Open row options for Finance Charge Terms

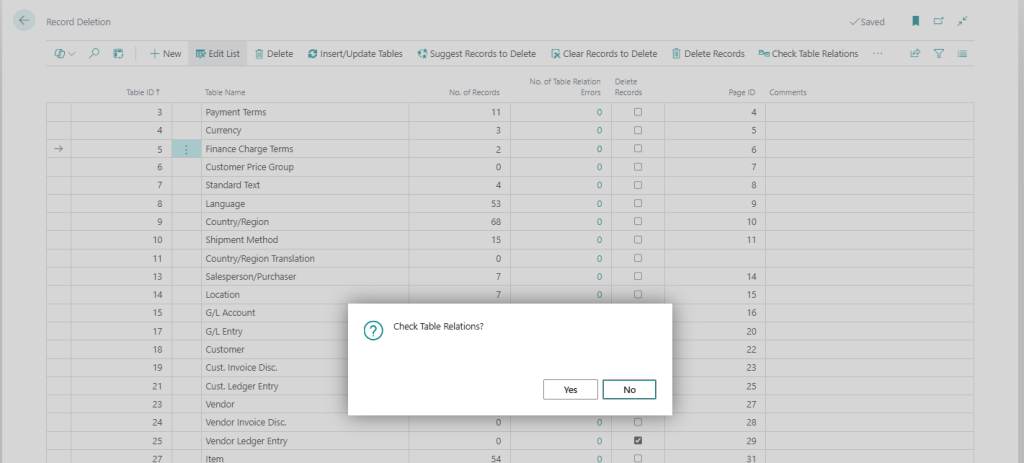point(186,149)
